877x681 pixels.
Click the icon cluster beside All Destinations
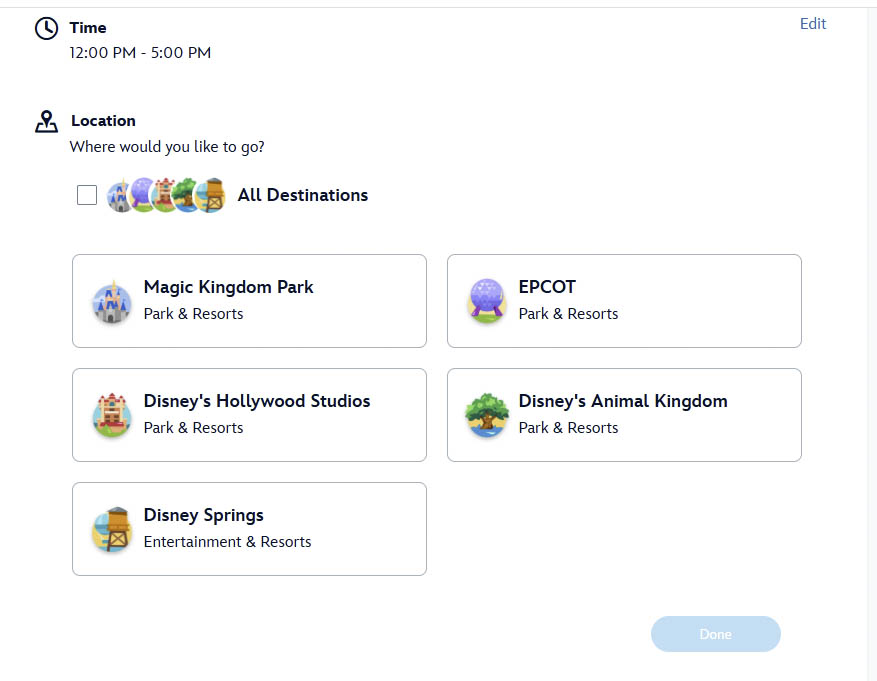tap(166, 196)
